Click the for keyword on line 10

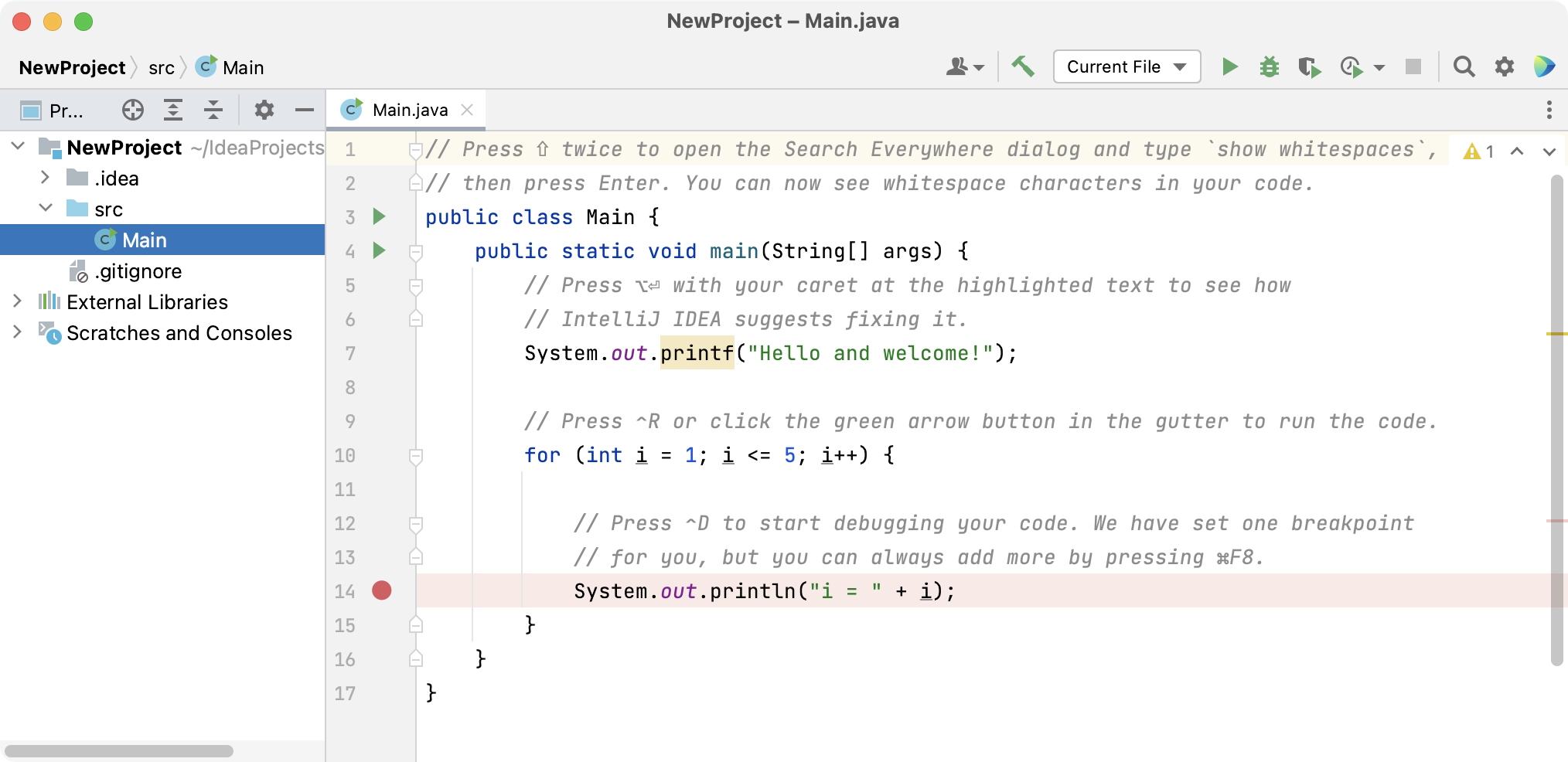tap(542, 455)
